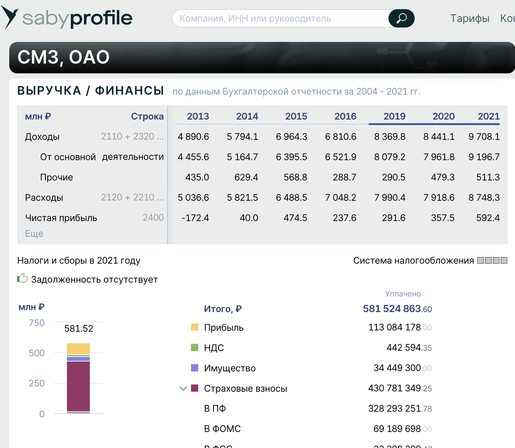Select the yellow Прибыль legend swatch

(194, 327)
